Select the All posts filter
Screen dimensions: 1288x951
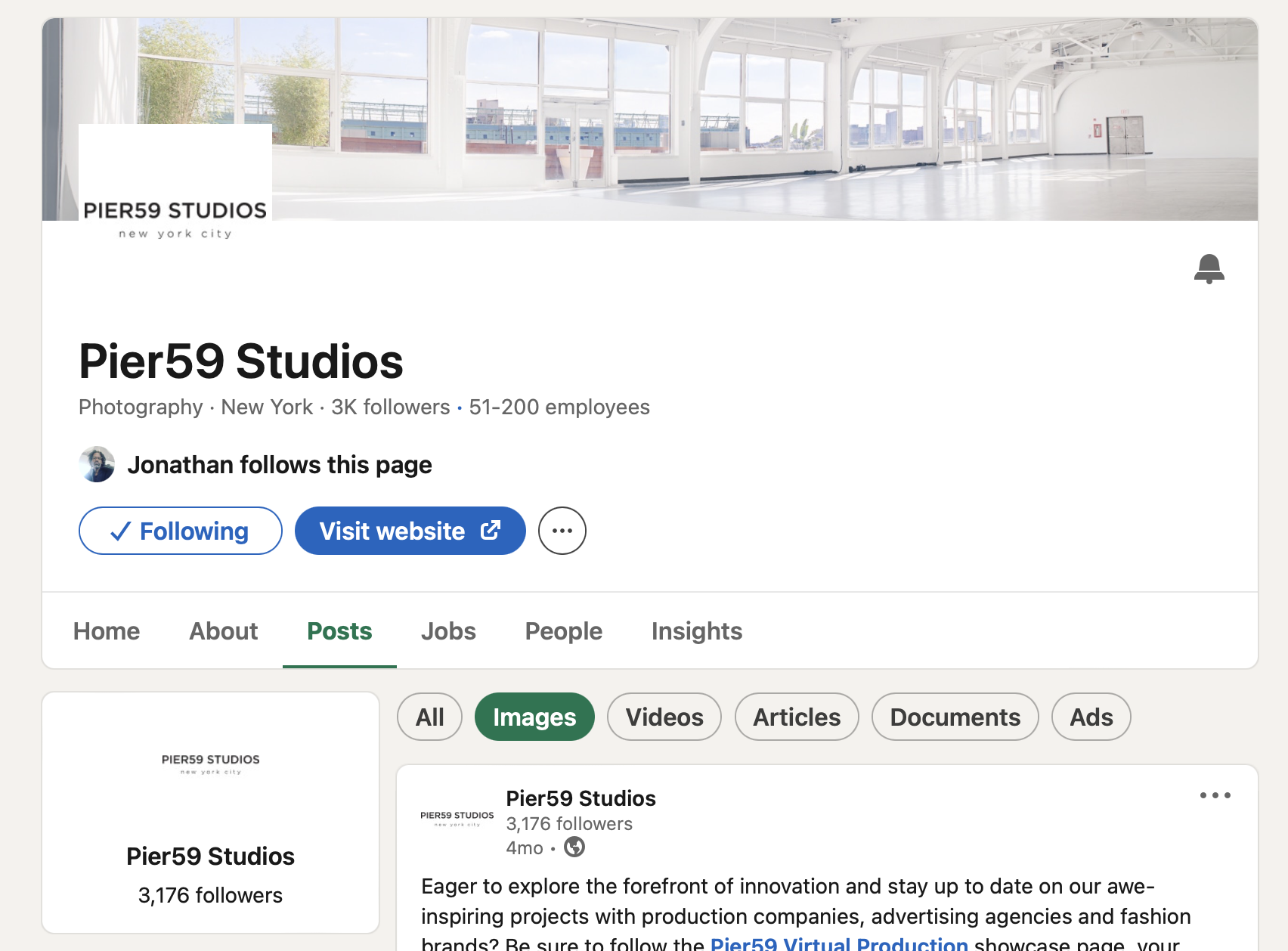pos(429,717)
